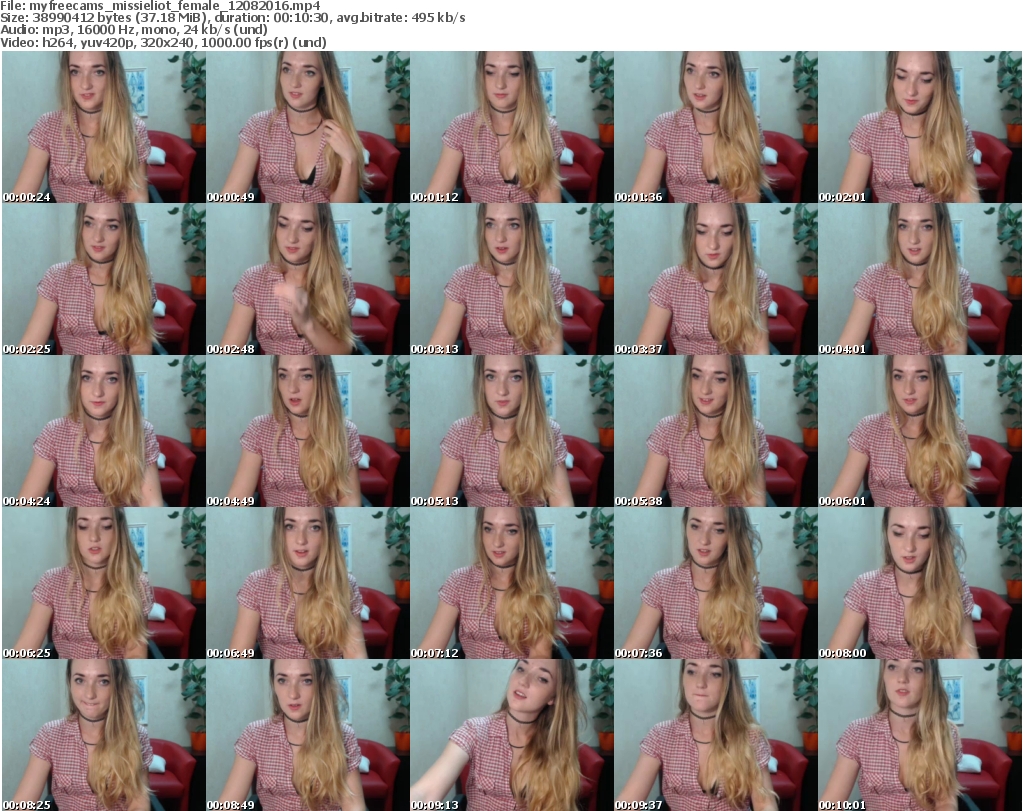This screenshot has height=811, width=1024.
Task: Choose the thumbnail at 00:09:37
Action: [x=716, y=735]
